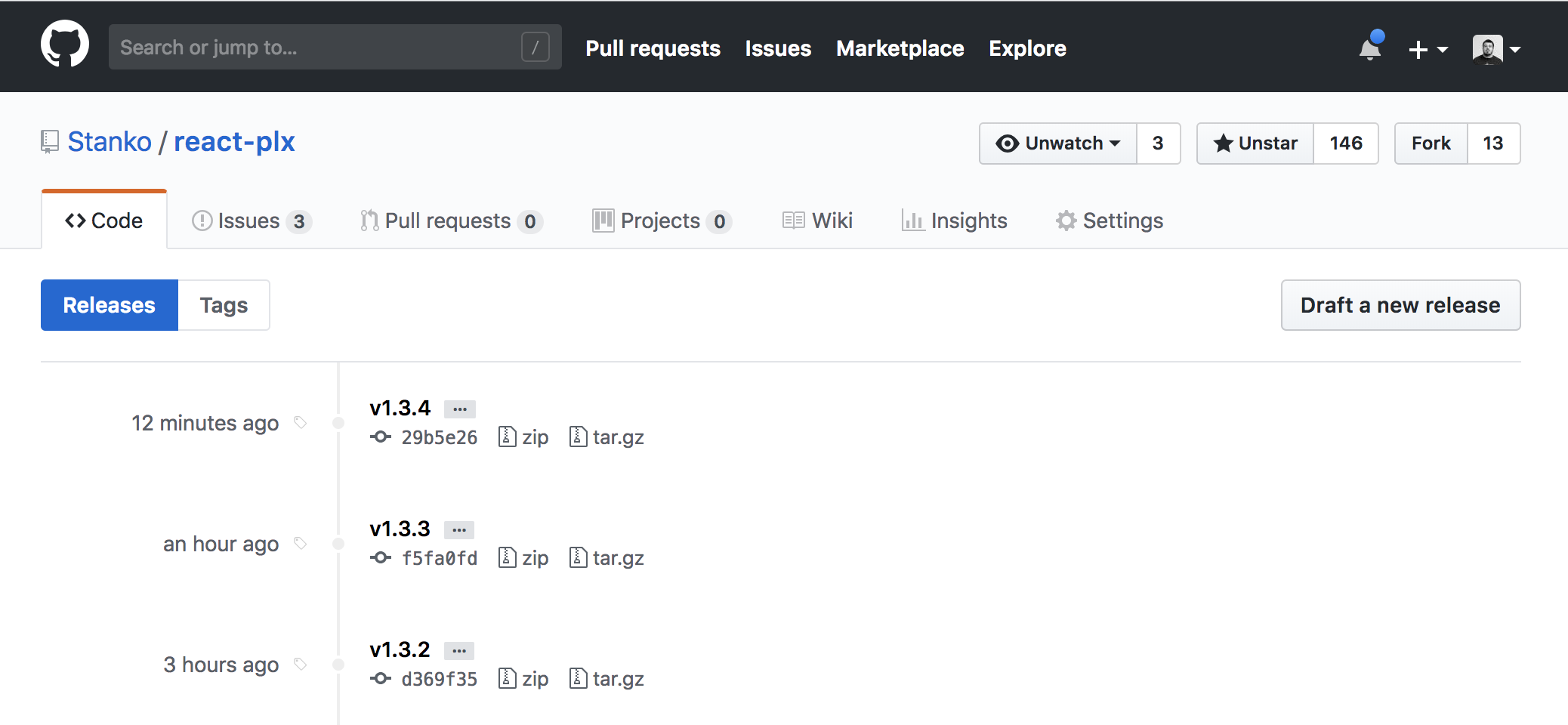Screen dimensions: 1568x725
Task: Expand the ellipsis next to v1.3.4
Action: click(x=459, y=409)
